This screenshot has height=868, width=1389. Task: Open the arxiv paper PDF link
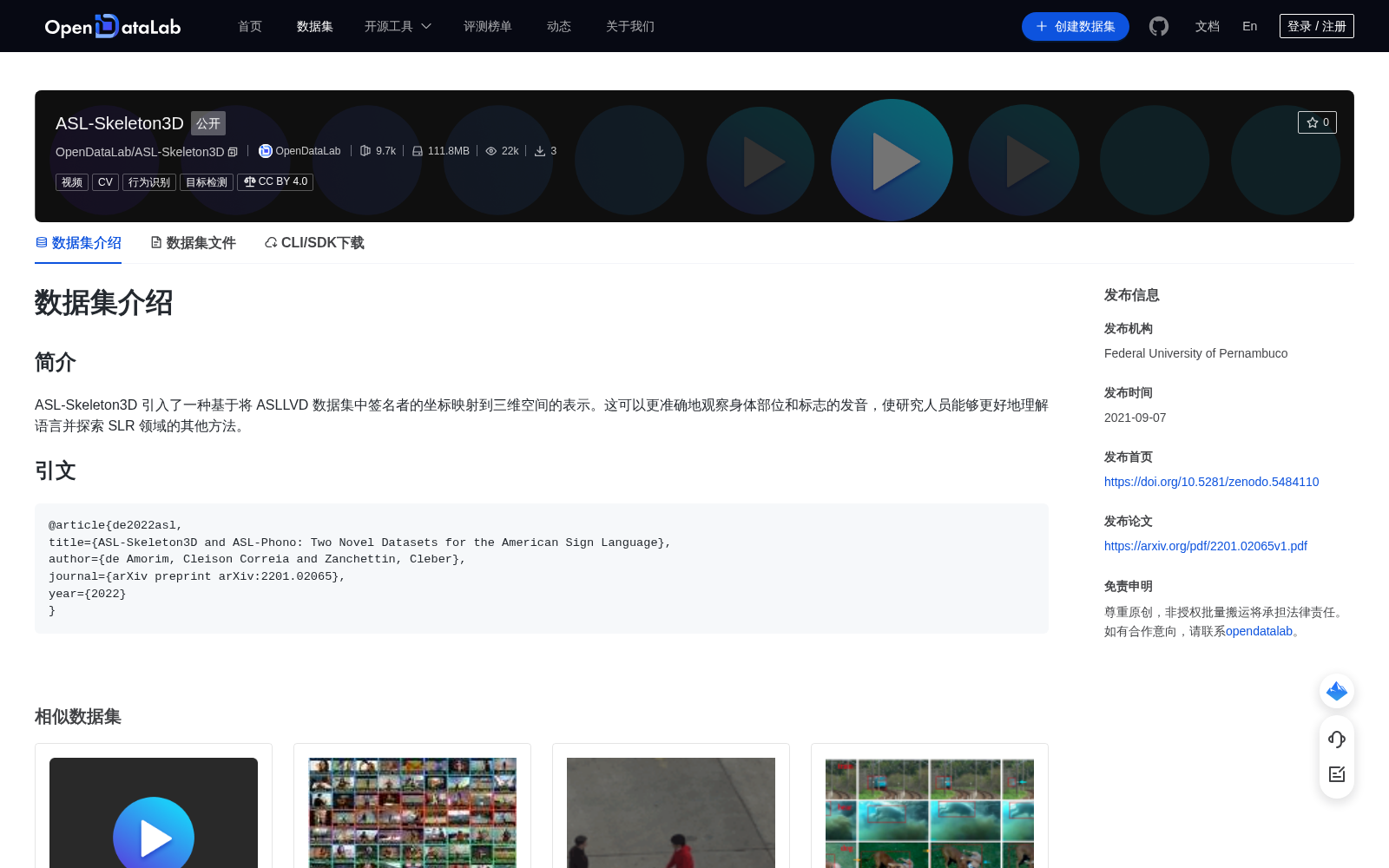[x=1205, y=546]
